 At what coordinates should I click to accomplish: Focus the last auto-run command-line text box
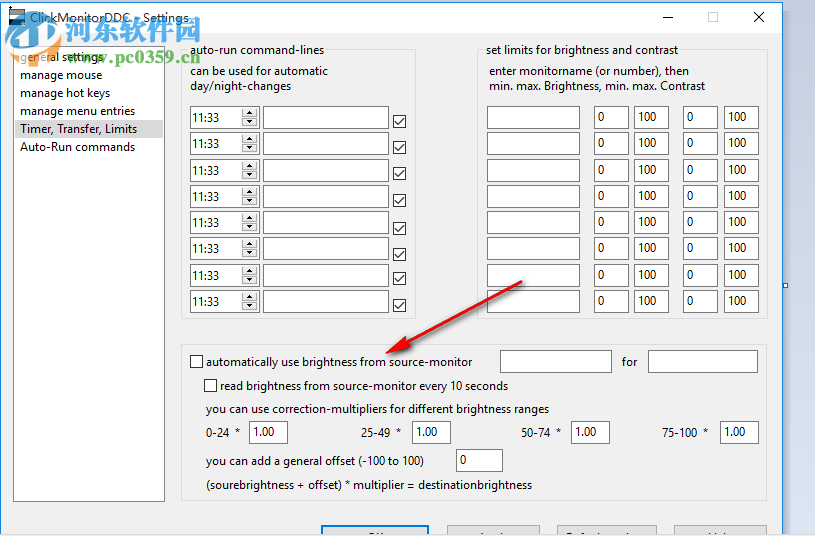point(326,302)
